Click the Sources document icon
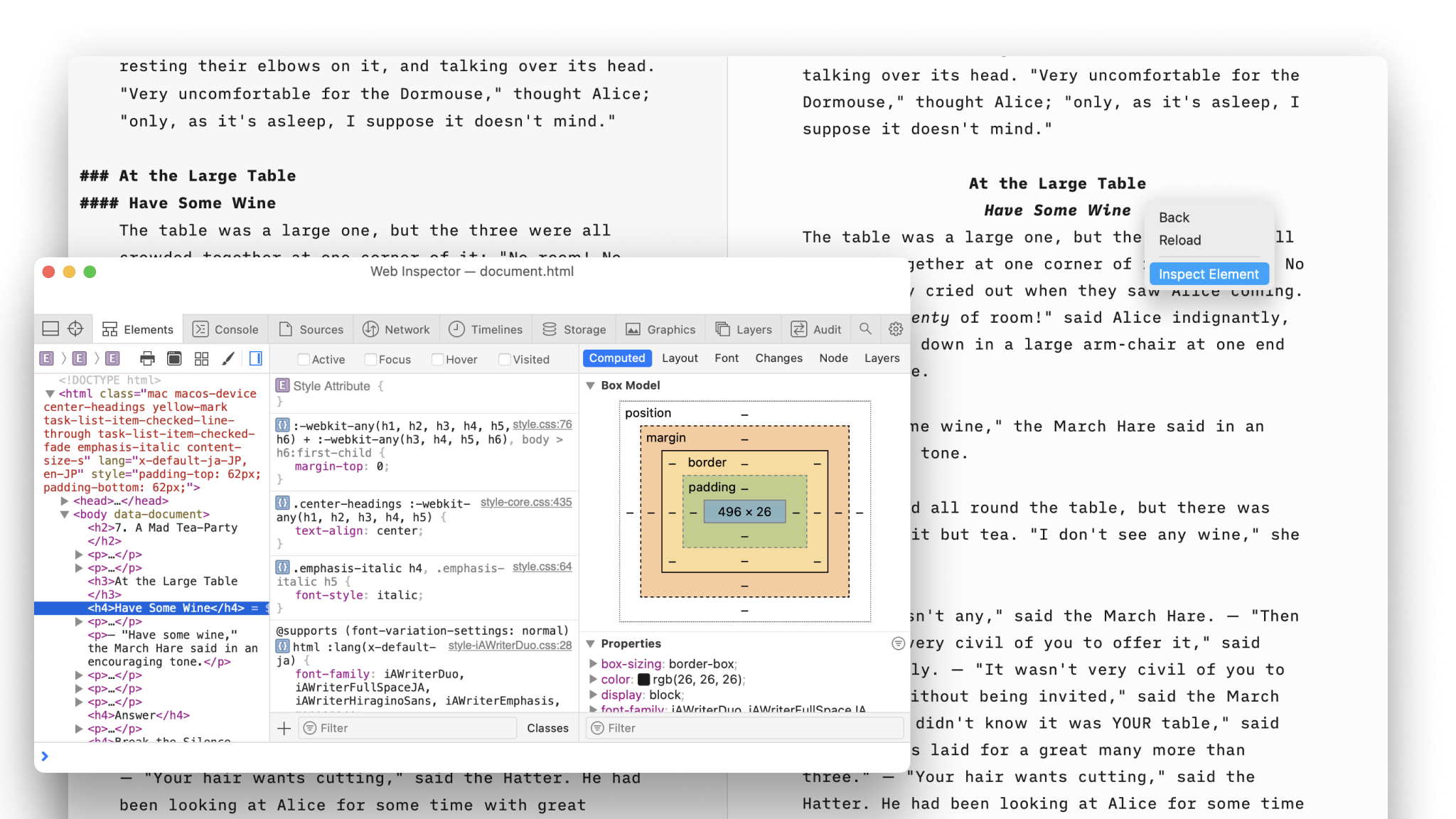Image resolution: width=1456 pixels, height=819 pixels. point(286,329)
